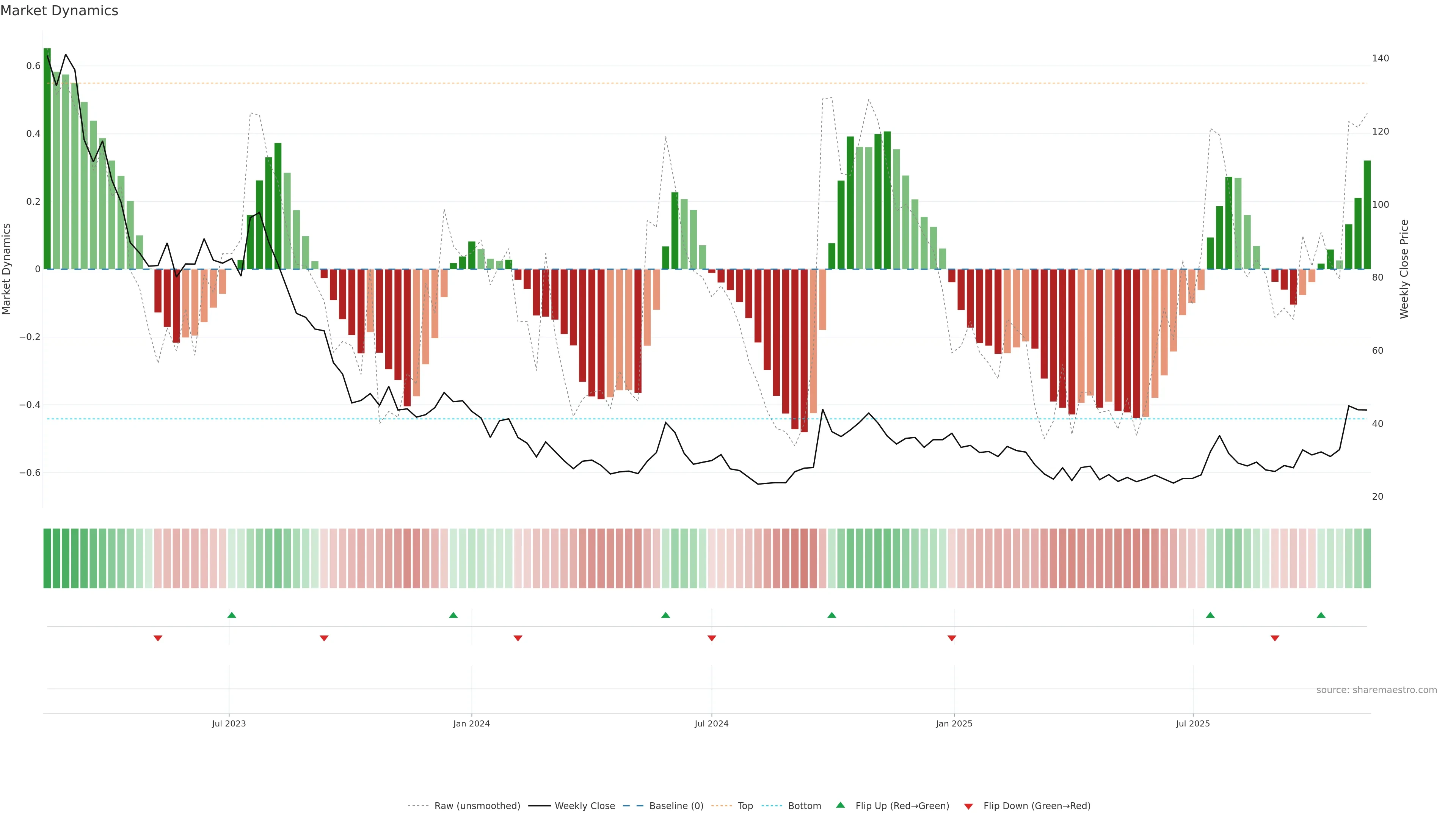Toggle the Top legend entry
Viewport: 1456px width, 819px height.
[x=745, y=806]
